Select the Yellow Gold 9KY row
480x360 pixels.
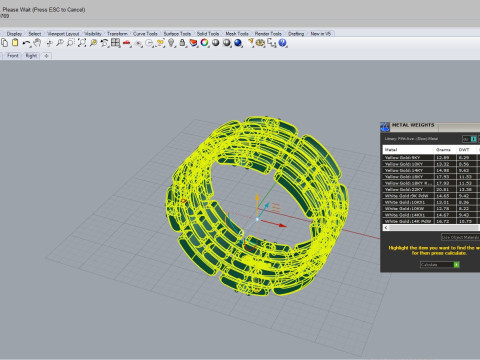tap(431, 157)
